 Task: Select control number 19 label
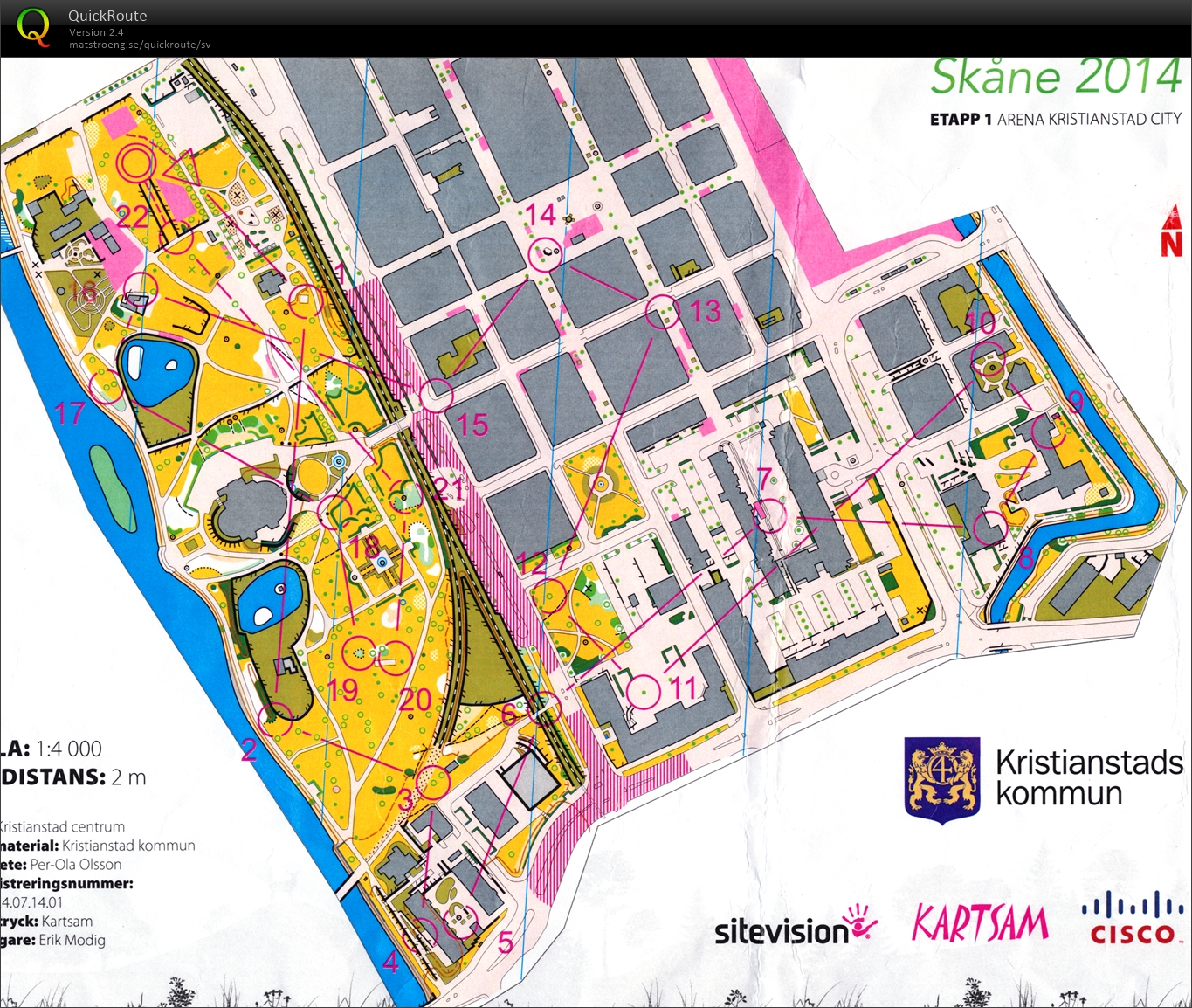click(342, 690)
